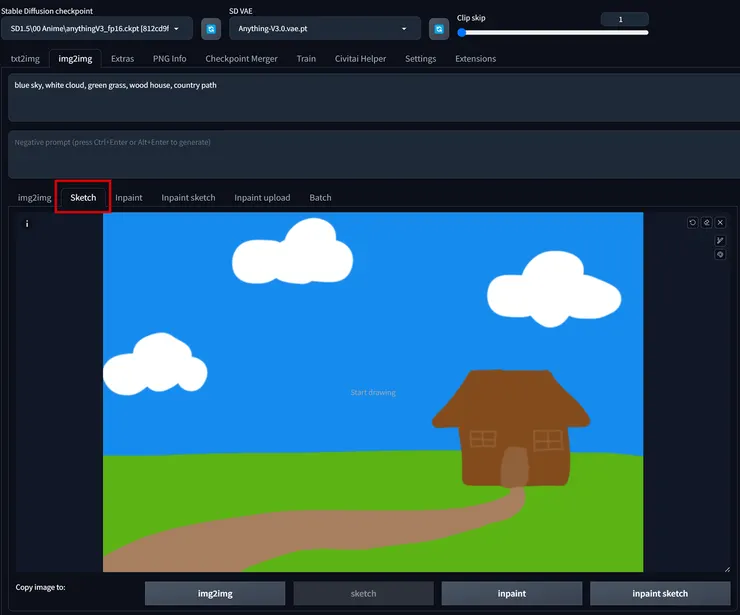This screenshot has width=740, height=615.
Task: Click the top-center white cloud on canvas
Action: point(293,253)
